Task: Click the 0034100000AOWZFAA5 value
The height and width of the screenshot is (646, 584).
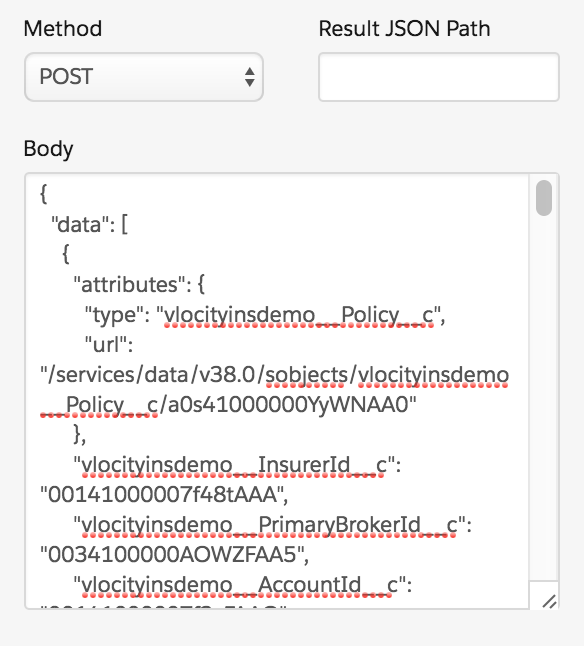Action: click(x=173, y=554)
